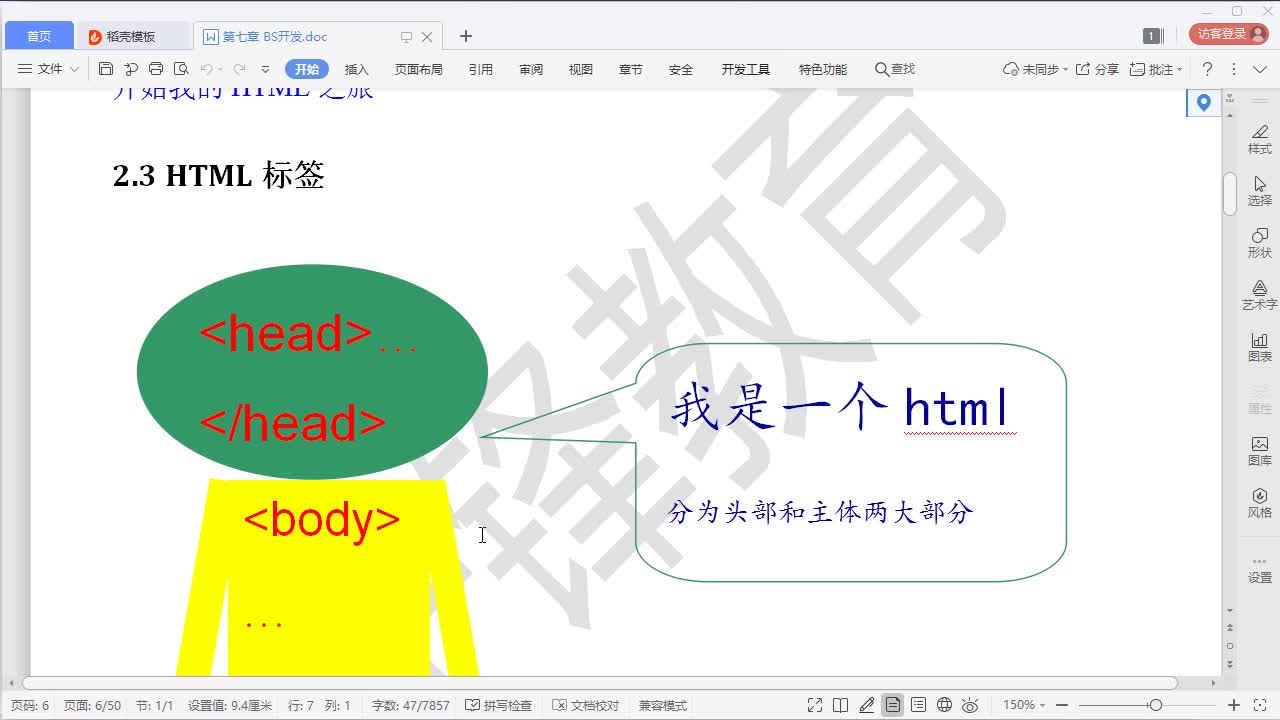
Task: Select the 引用 ribbon tab
Action: [481, 69]
